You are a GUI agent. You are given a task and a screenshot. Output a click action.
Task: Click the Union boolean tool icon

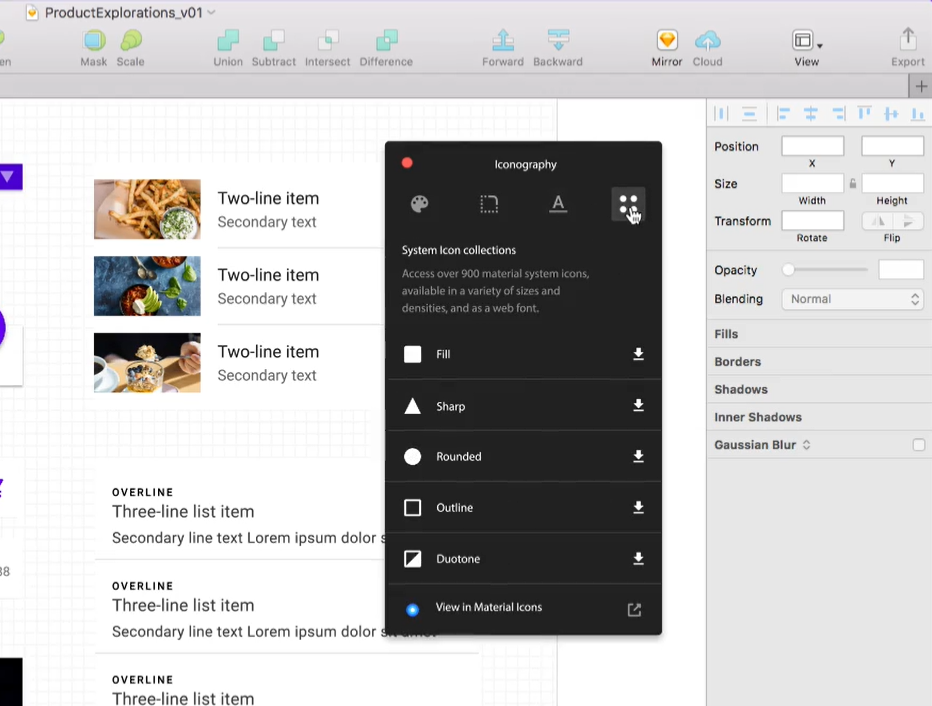click(228, 42)
